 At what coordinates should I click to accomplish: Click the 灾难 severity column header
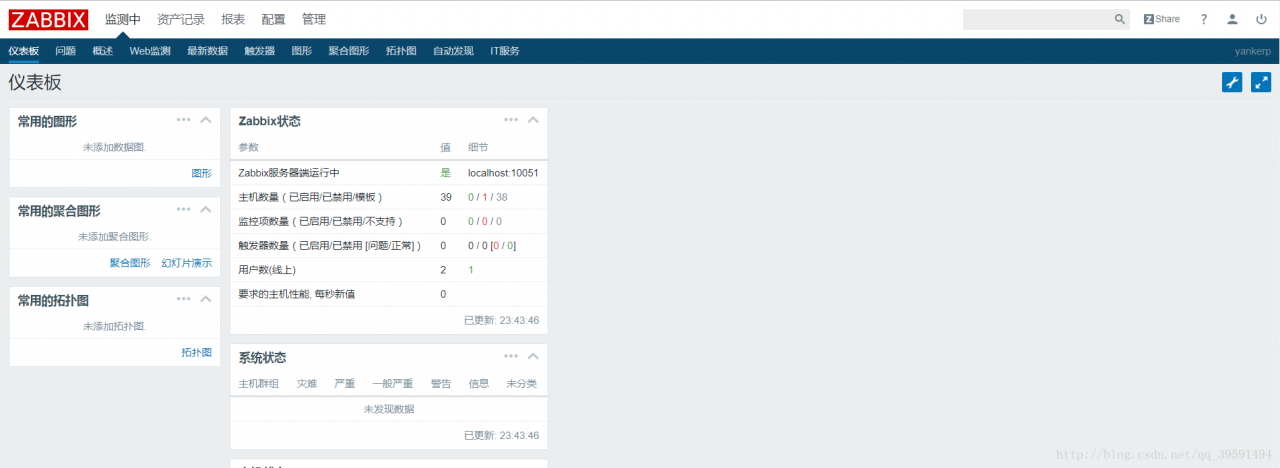click(x=307, y=384)
